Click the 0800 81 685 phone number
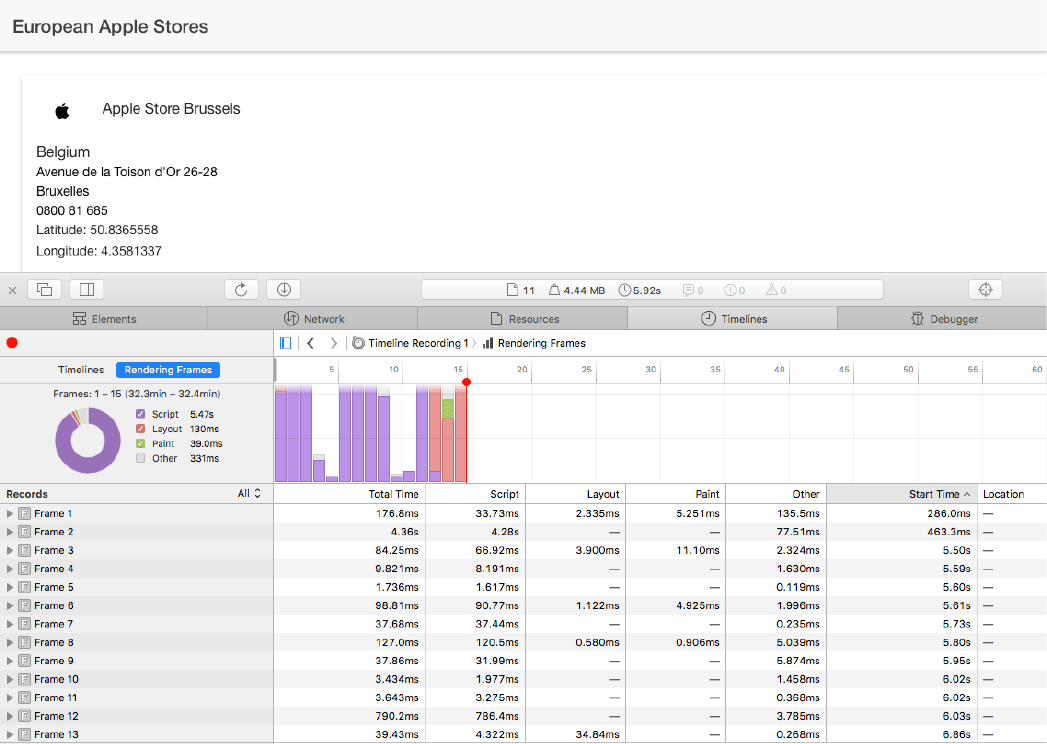 71,210
